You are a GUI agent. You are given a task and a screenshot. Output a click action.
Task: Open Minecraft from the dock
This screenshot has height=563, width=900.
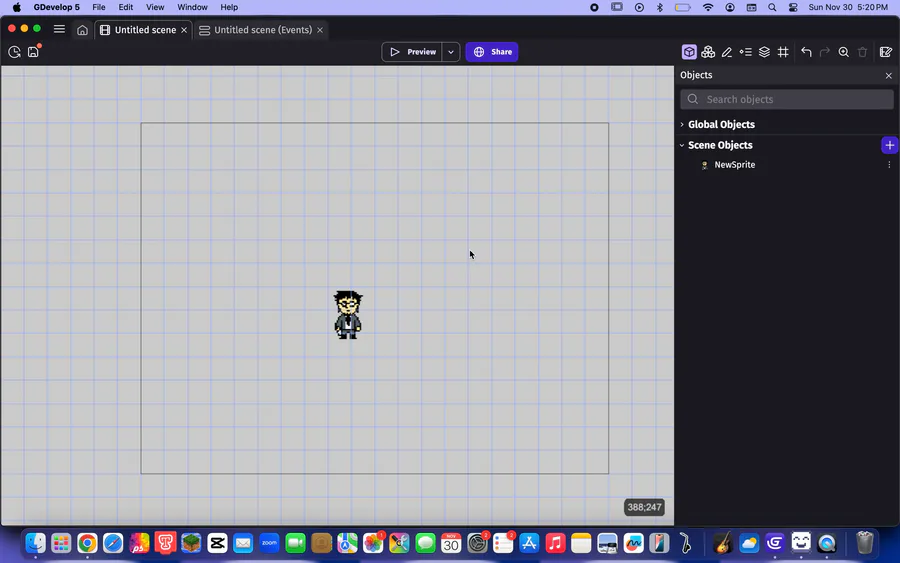(191, 543)
